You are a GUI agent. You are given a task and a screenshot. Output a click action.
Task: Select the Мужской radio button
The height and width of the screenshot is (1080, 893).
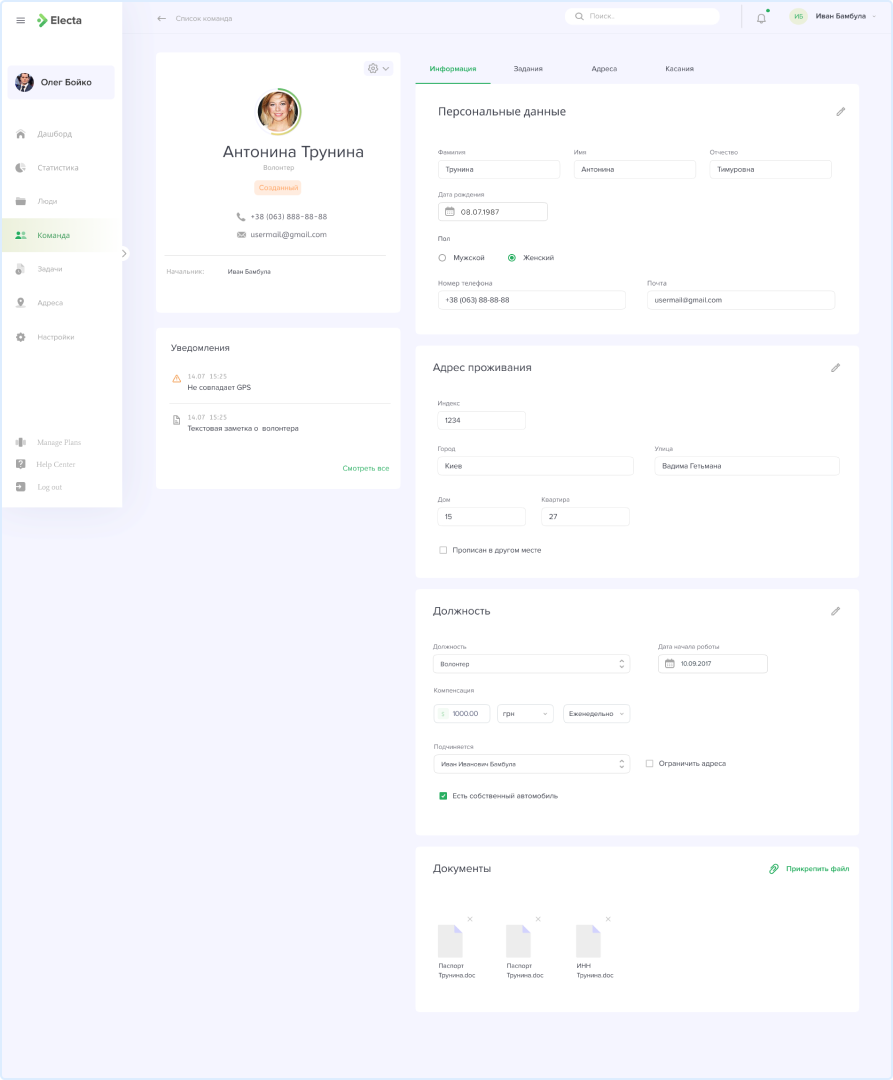[443, 258]
